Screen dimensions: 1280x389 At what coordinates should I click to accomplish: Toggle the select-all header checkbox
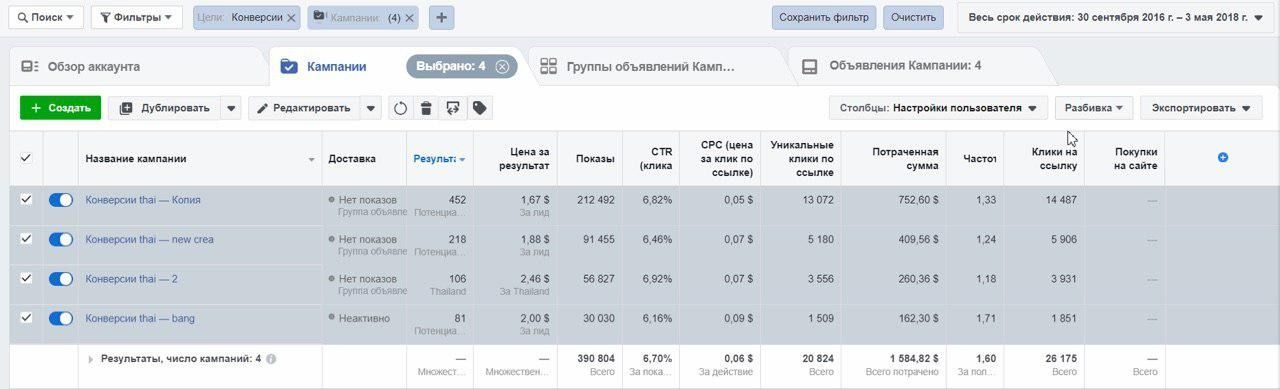click(x=27, y=158)
